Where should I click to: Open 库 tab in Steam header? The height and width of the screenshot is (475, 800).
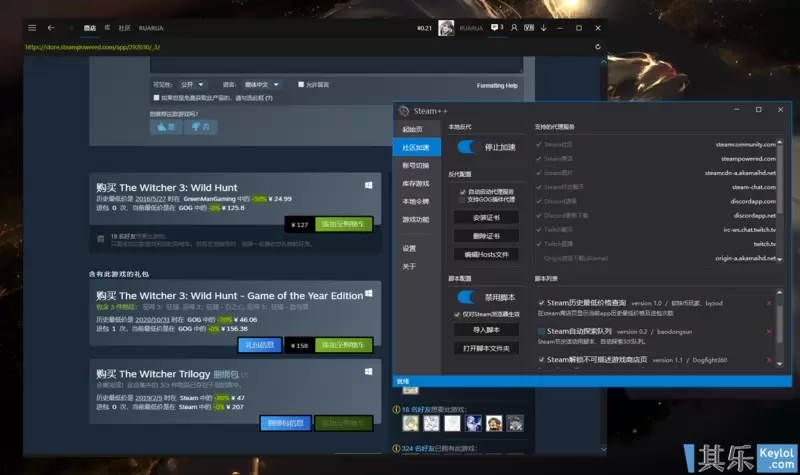click(107, 28)
